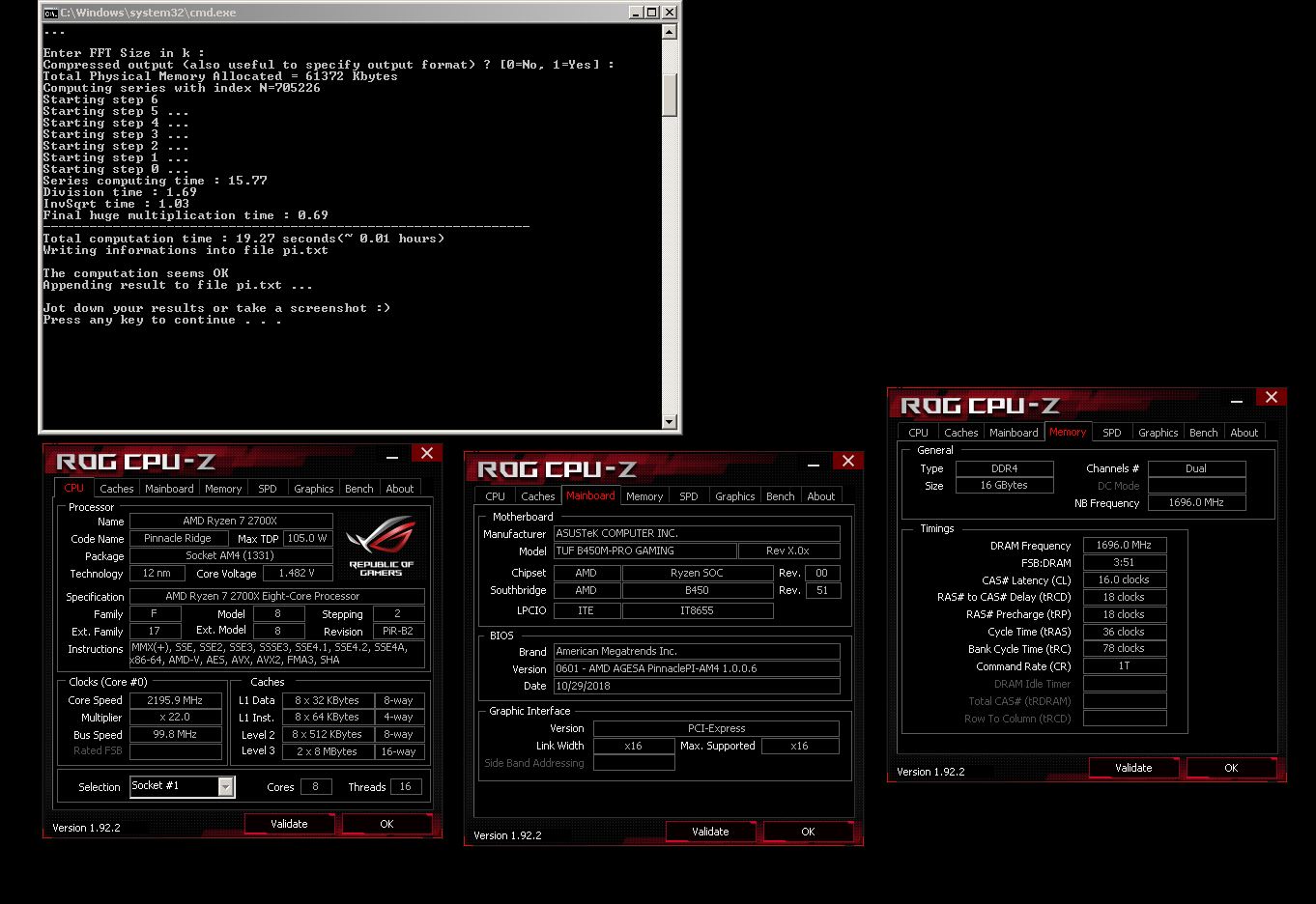Click the DRAM Frequency value 1696.0 MHz
1316x904 pixels.
click(x=1125, y=545)
